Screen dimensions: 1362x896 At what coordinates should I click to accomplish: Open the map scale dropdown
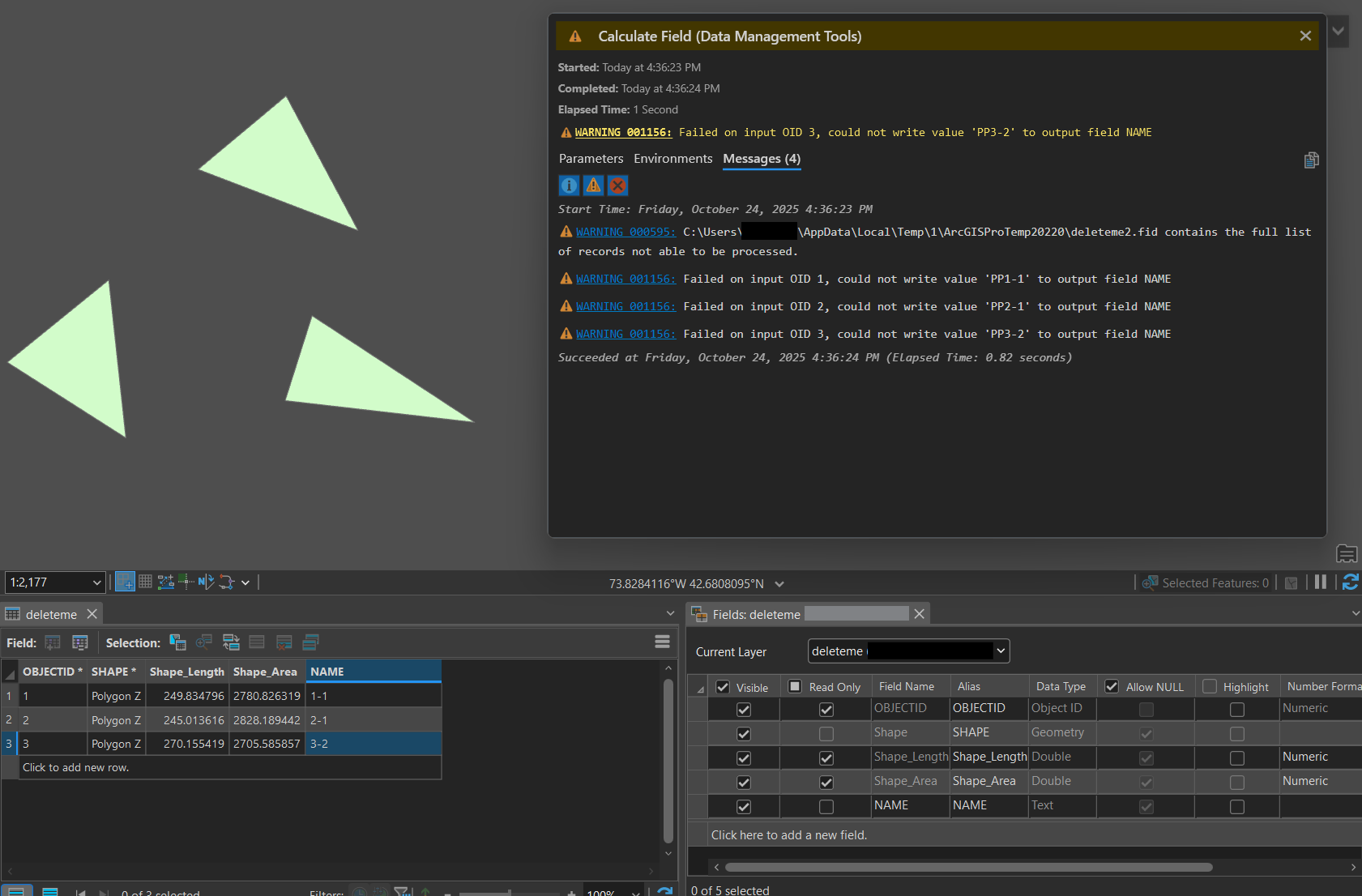click(x=96, y=582)
